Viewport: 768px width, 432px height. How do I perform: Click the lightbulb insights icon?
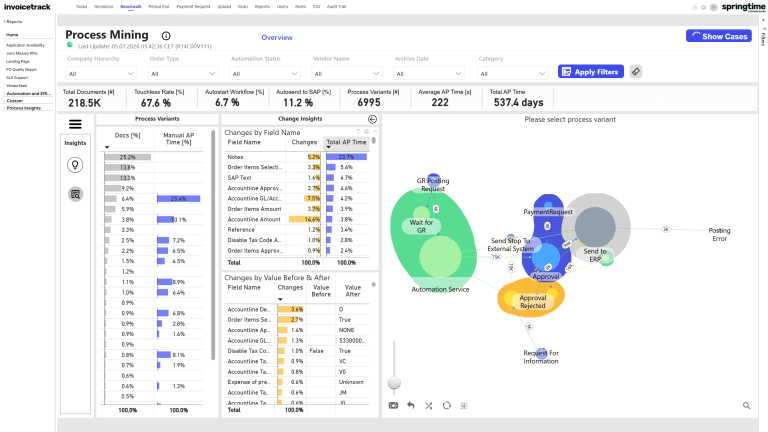(x=75, y=165)
